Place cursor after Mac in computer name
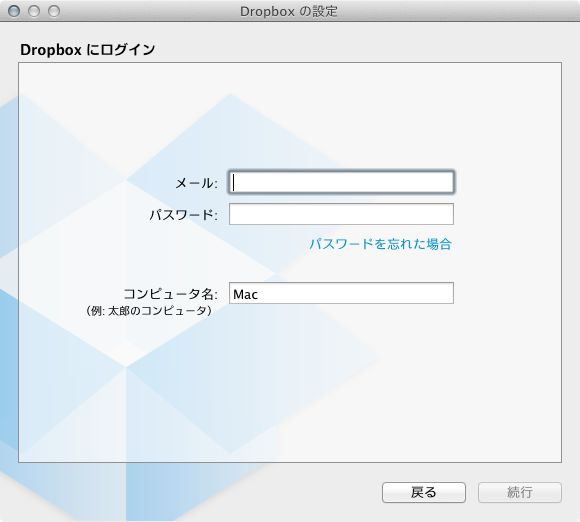The height and width of the screenshot is (522, 580). coord(259,294)
